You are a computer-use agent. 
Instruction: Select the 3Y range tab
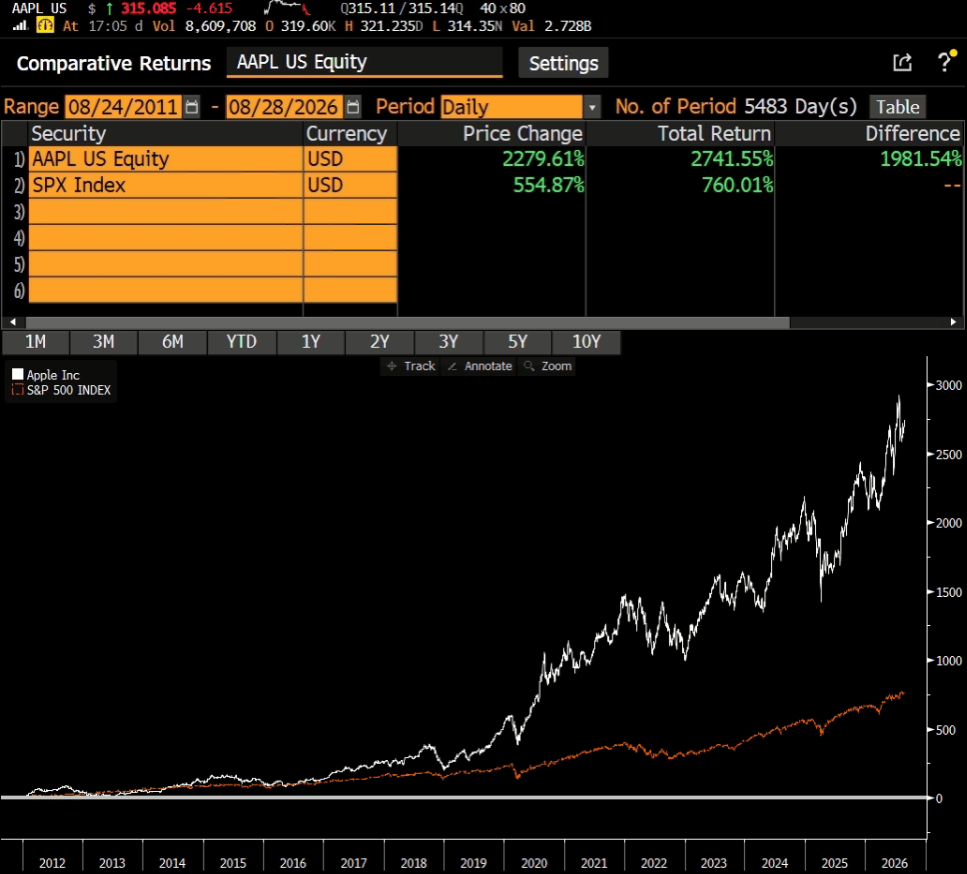tap(448, 342)
